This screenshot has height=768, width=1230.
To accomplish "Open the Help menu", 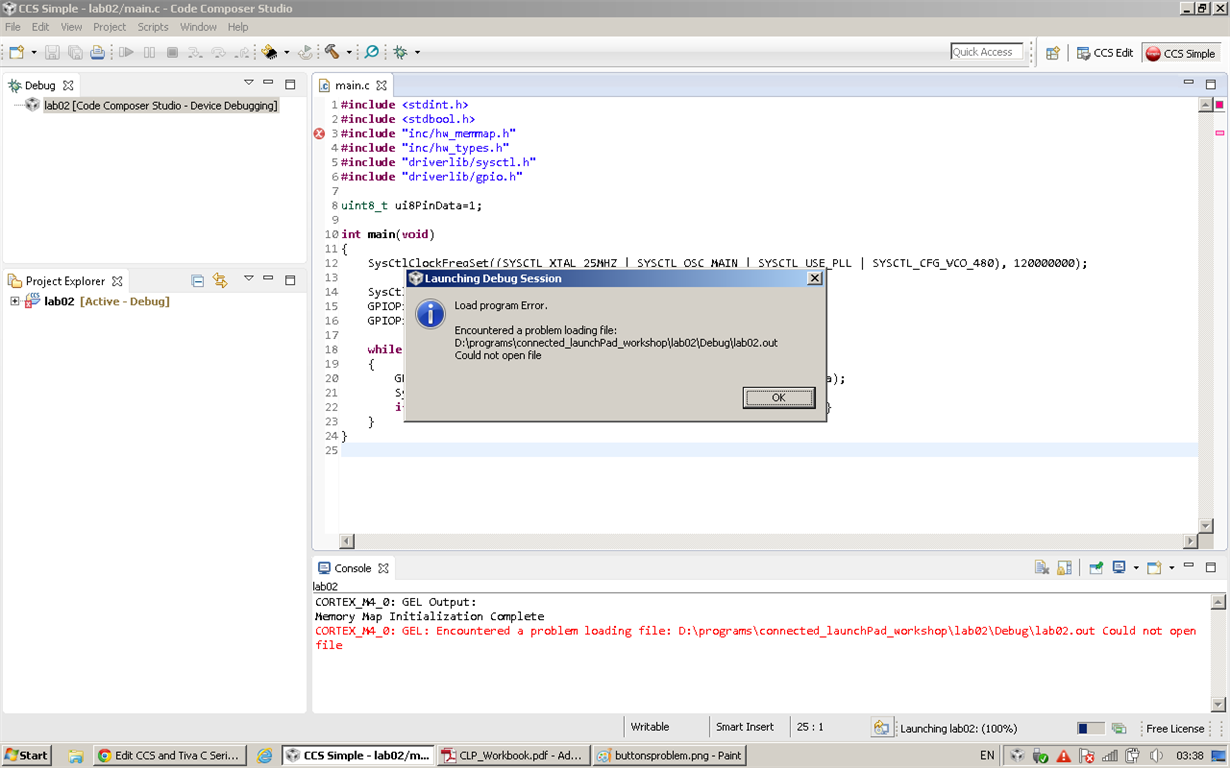I will coord(238,27).
